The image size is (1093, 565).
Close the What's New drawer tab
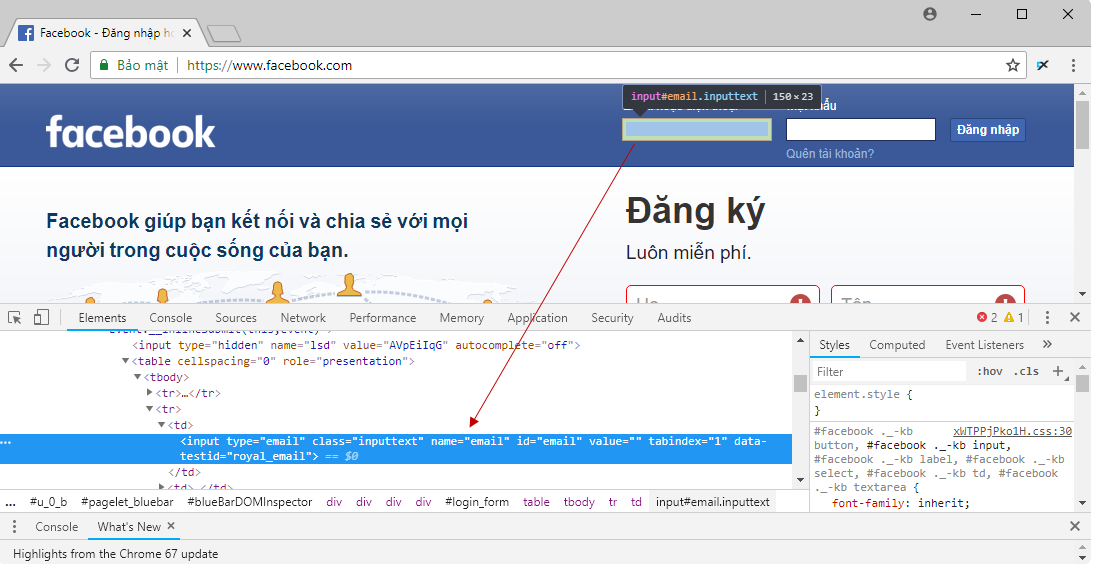click(x=171, y=527)
